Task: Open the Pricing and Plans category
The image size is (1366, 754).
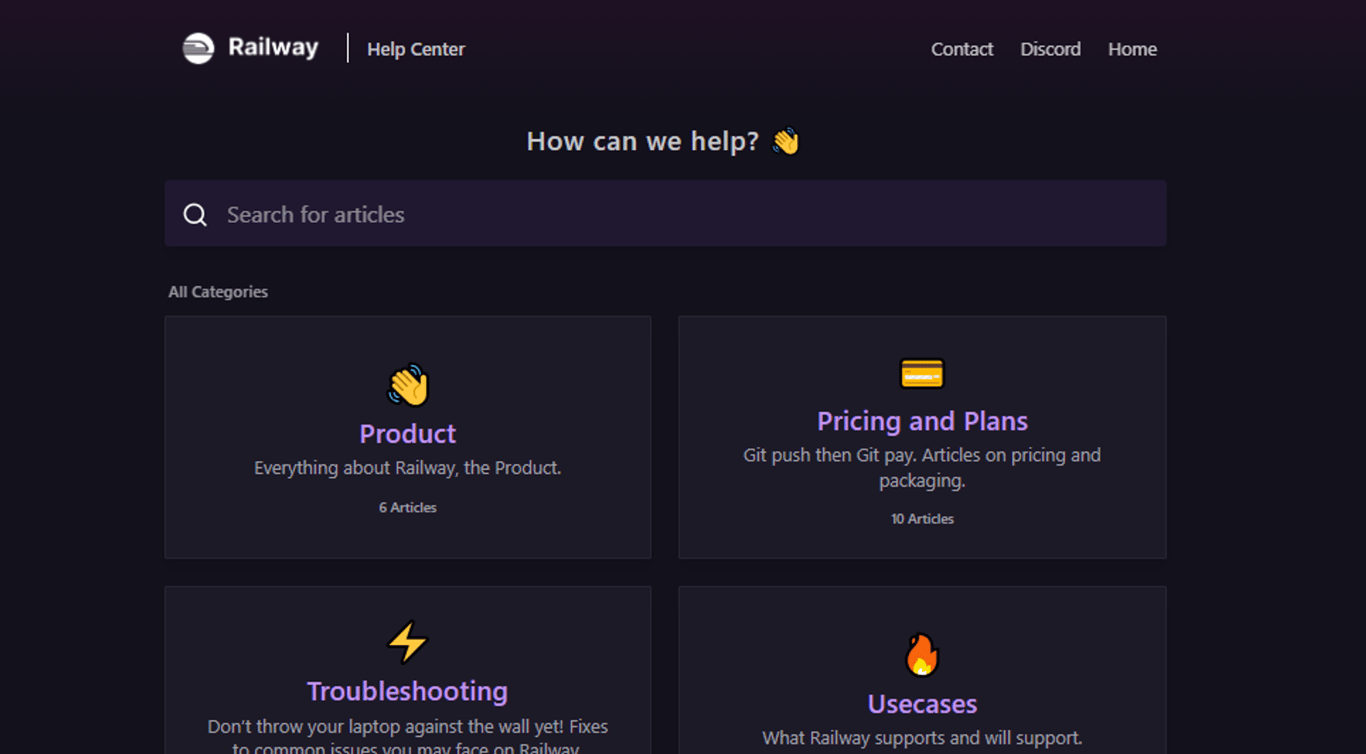Action: (922, 421)
